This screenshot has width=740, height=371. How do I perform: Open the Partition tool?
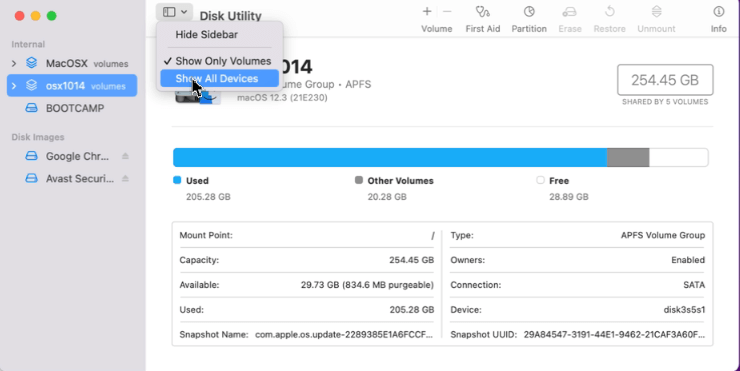(529, 19)
